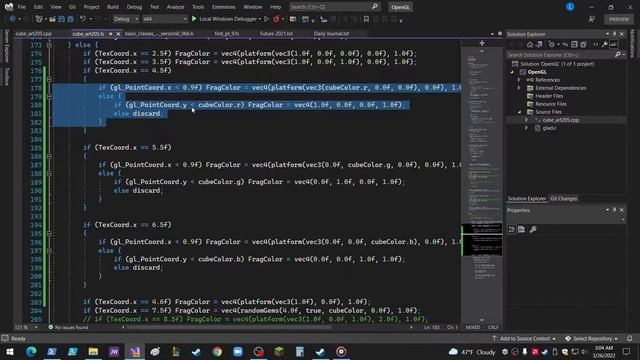Click the Visual Studio search box
The width and height of the screenshot is (640, 360).
point(334,7)
